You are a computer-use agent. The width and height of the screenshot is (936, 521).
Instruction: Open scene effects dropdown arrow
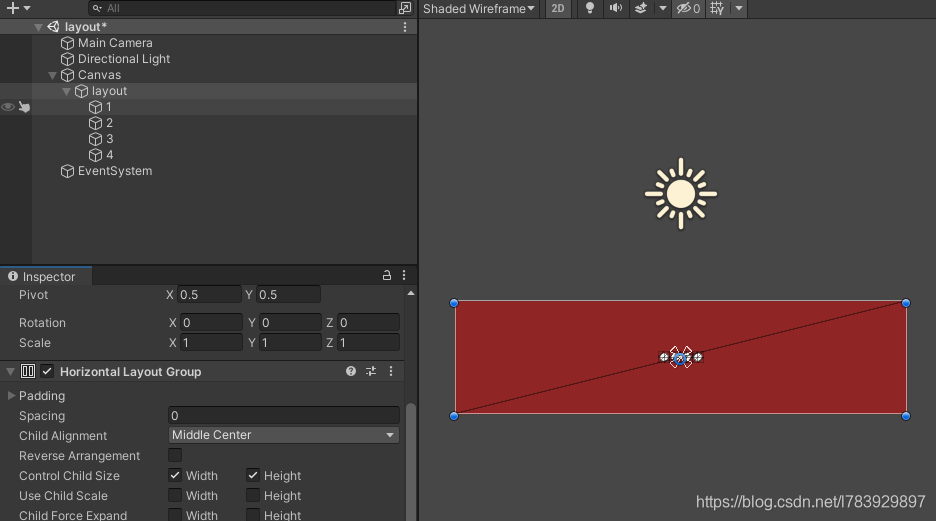[x=663, y=8]
